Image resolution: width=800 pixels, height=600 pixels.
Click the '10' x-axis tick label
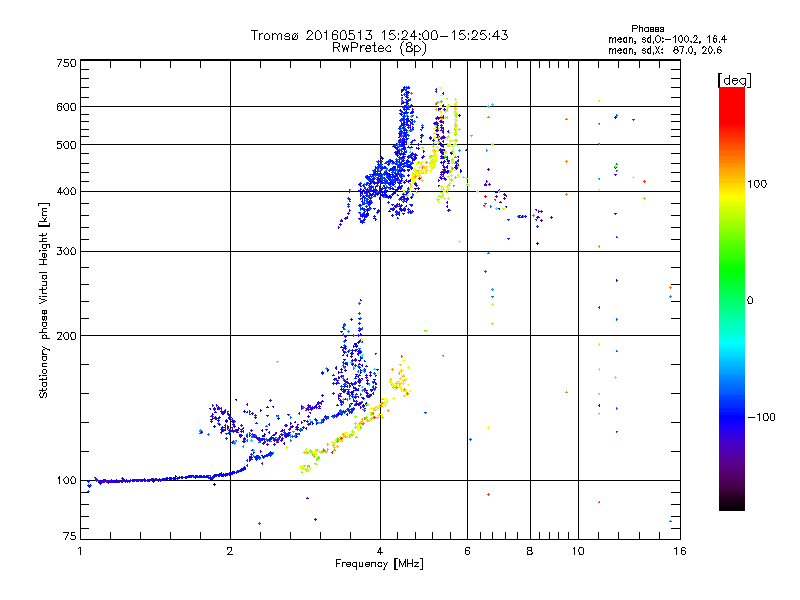coord(578,551)
